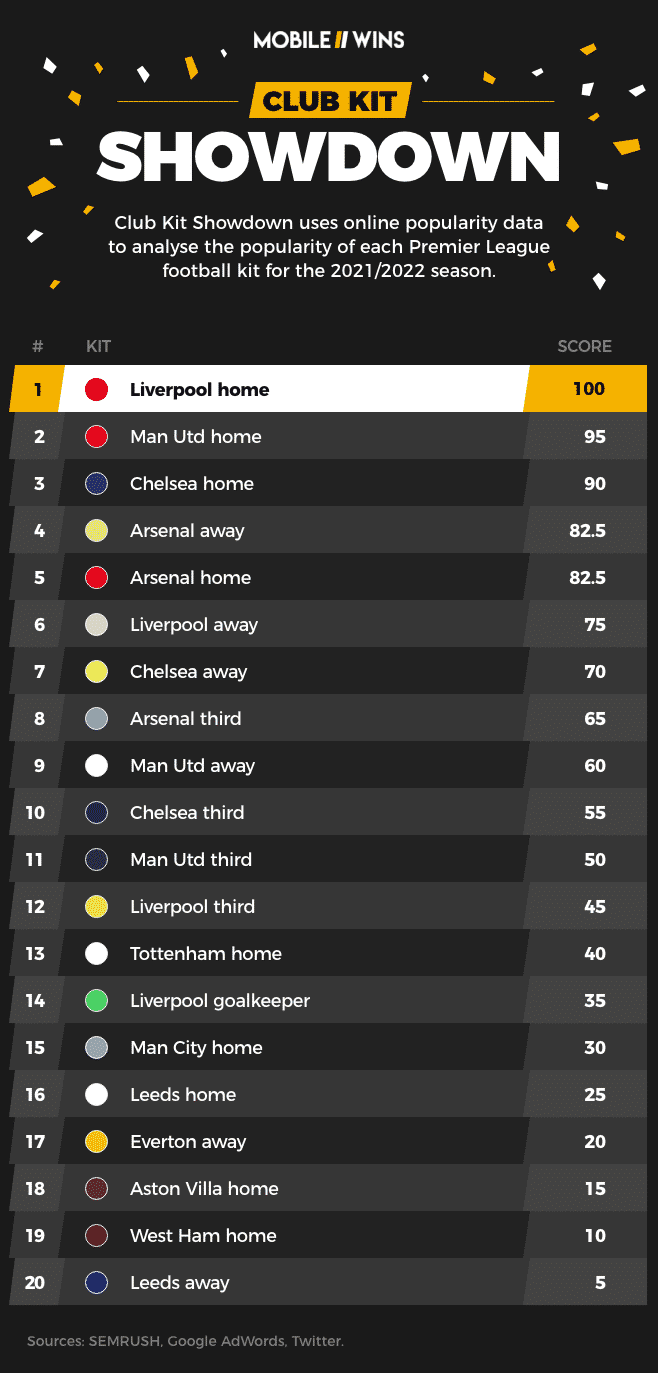Screen dimensions: 658x1373
Task: Select the red Man Utd home circle
Action: click(x=97, y=437)
